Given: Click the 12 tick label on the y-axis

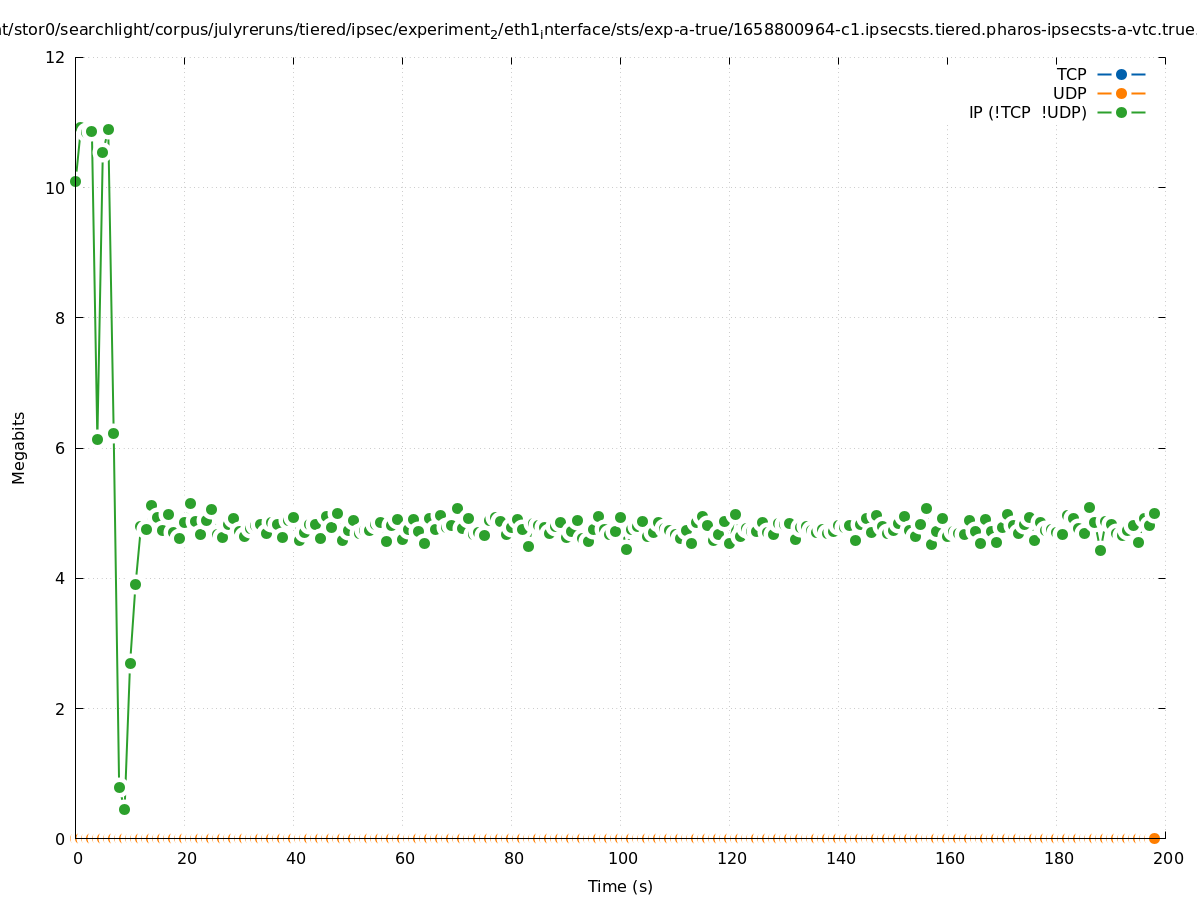Looking at the screenshot, I should [x=55, y=57].
